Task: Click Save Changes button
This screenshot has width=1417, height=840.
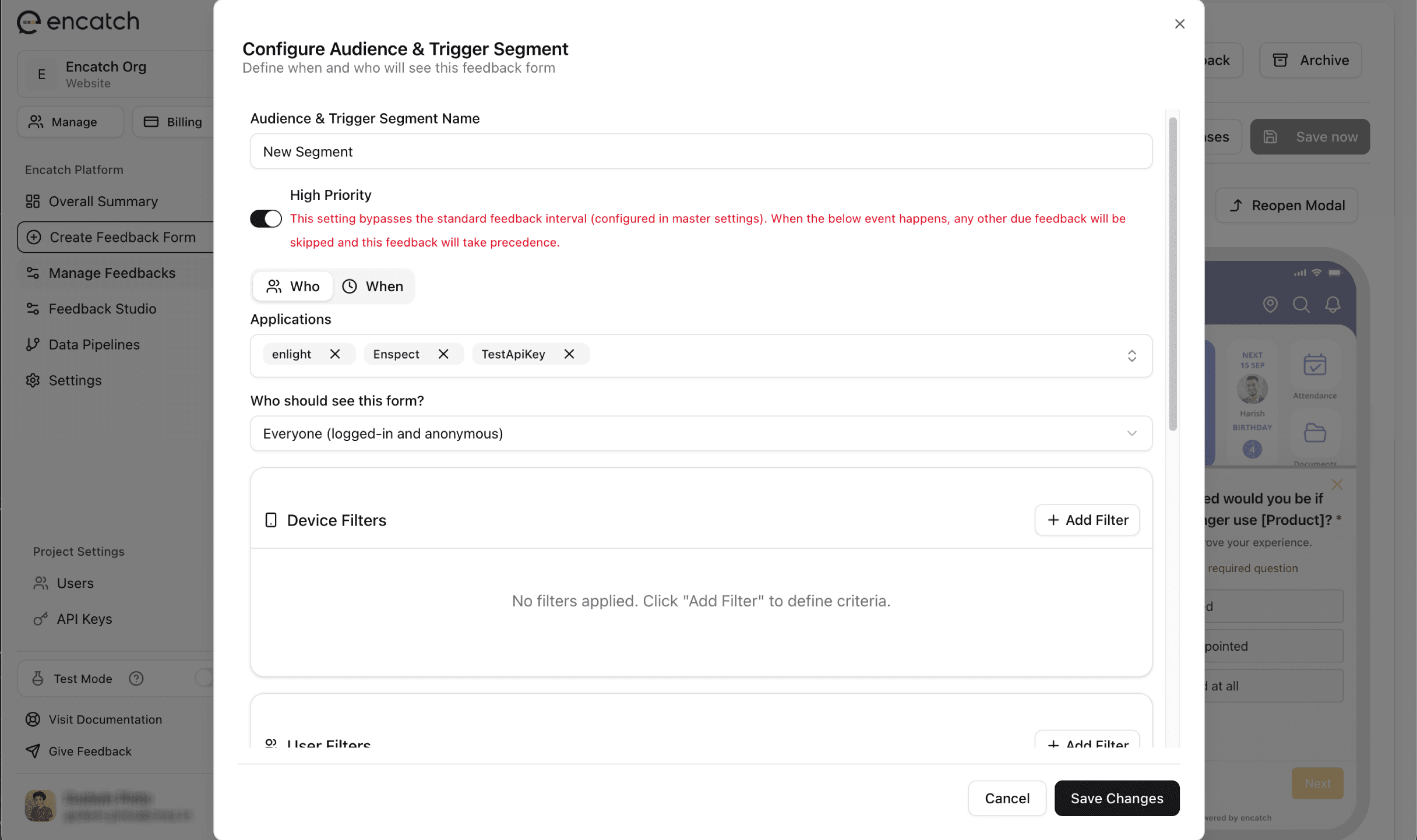Action: [x=1116, y=798]
